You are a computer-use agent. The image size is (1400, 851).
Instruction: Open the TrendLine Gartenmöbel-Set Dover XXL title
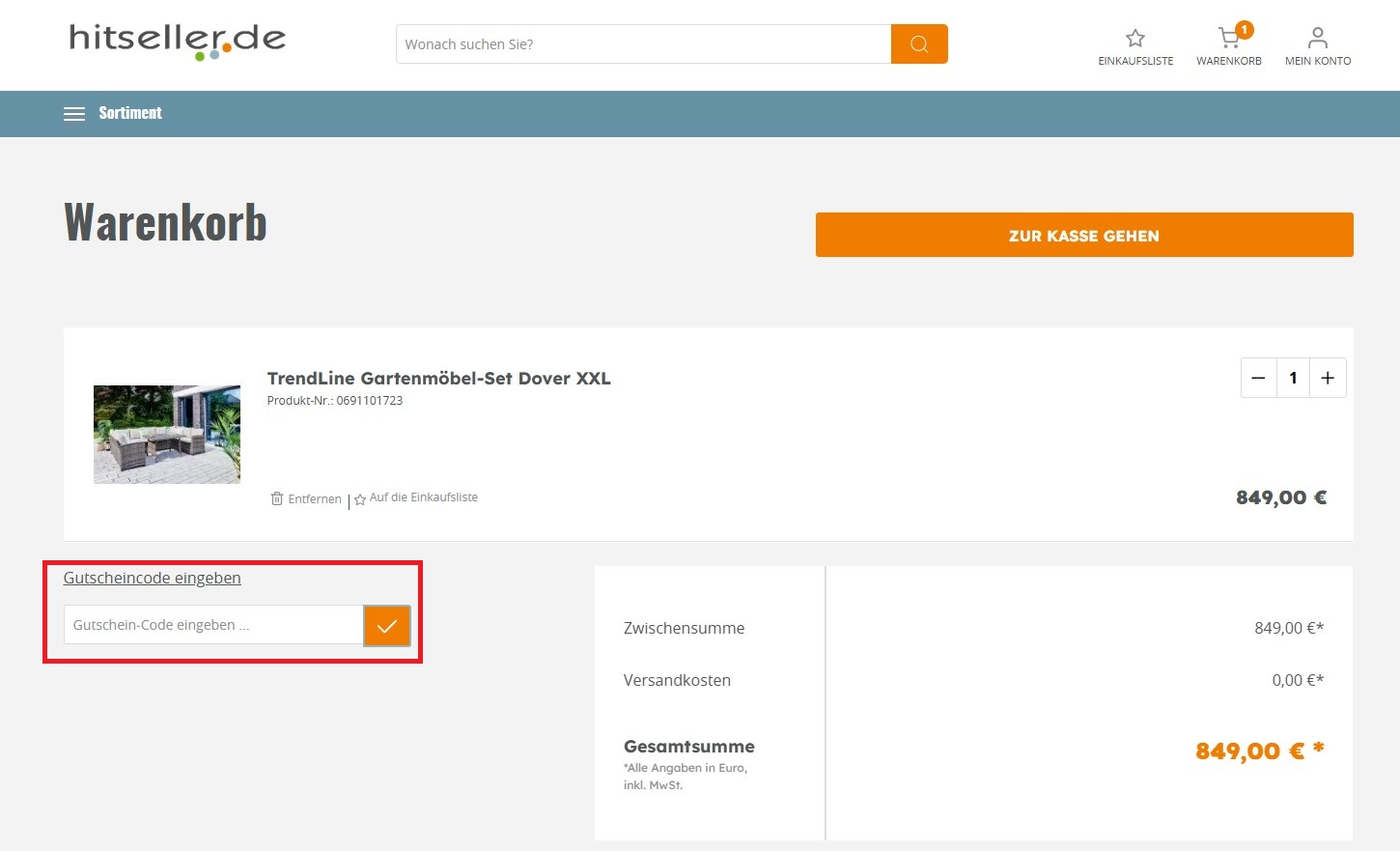439,379
